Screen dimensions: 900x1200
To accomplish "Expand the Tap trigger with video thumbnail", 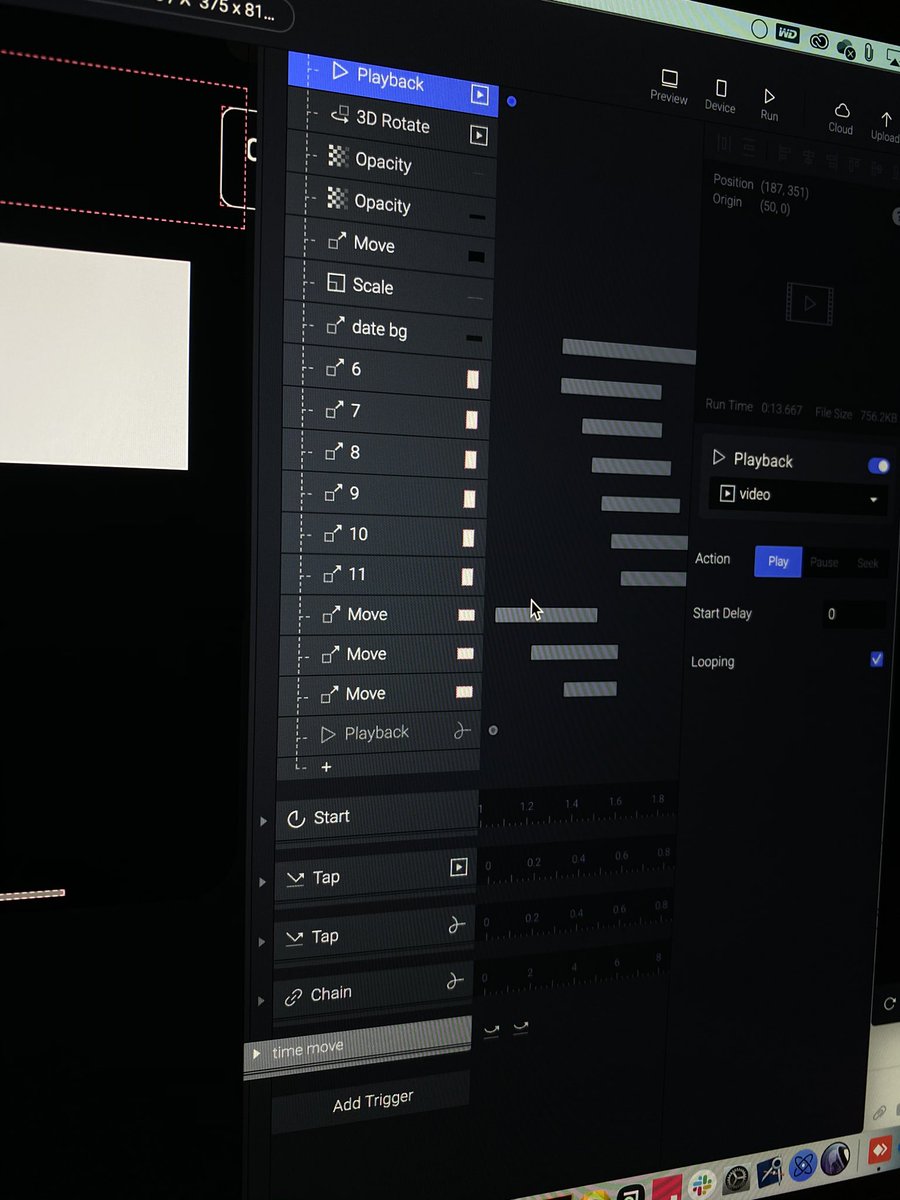I will tap(264, 882).
